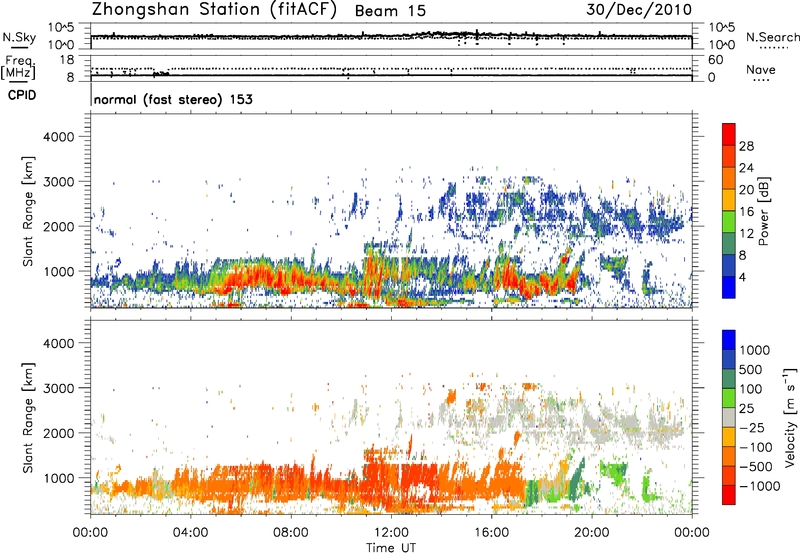800x554 pixels.
Task: Click the '-25' tick on velocity scale
Action: pyautogui.click(x=752, y=427)
